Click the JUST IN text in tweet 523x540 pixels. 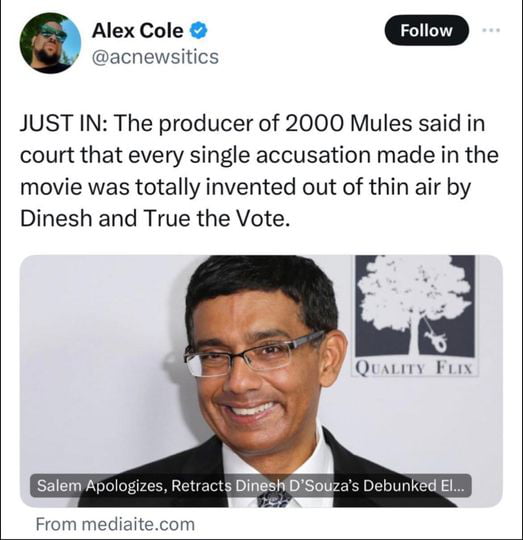click(x=62, y=124)
